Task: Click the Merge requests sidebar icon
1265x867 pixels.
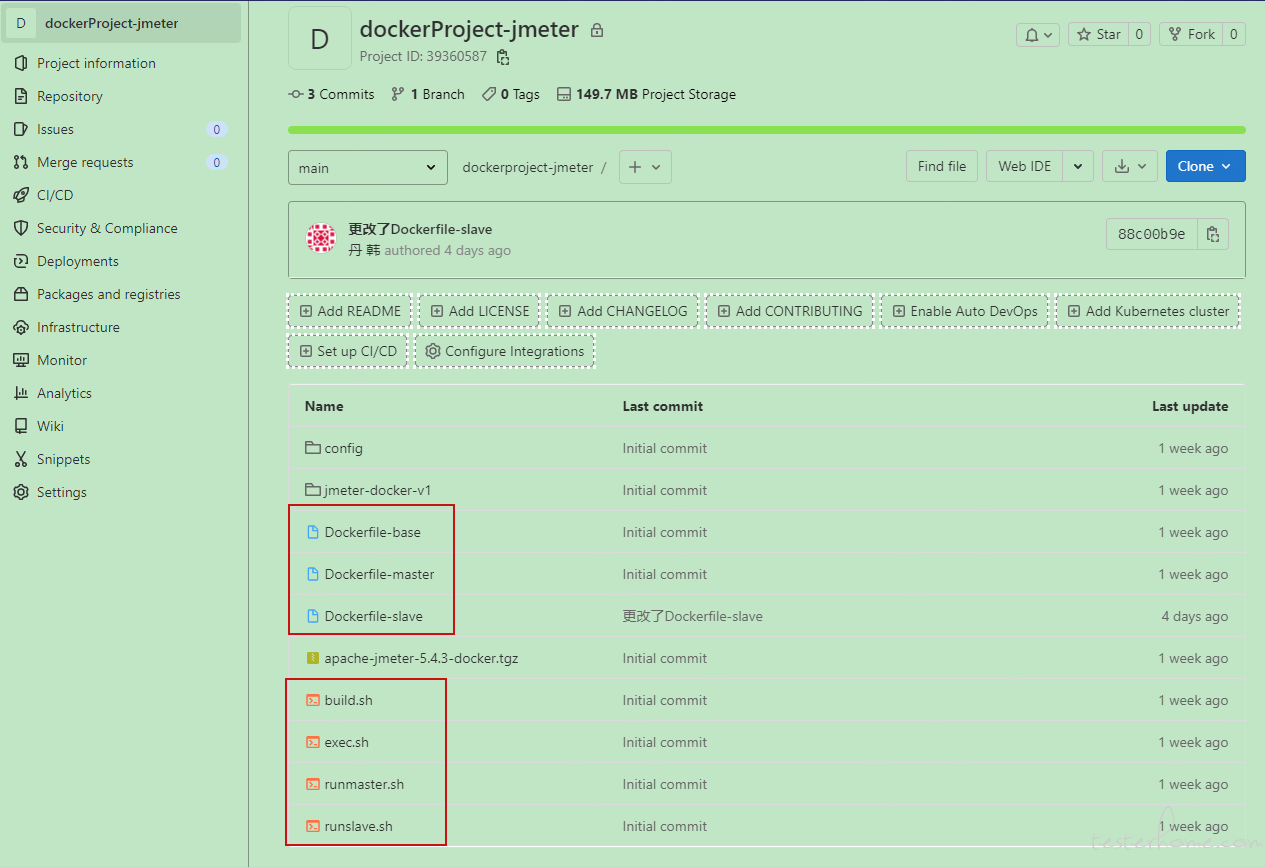Action: tap(20, 162)
